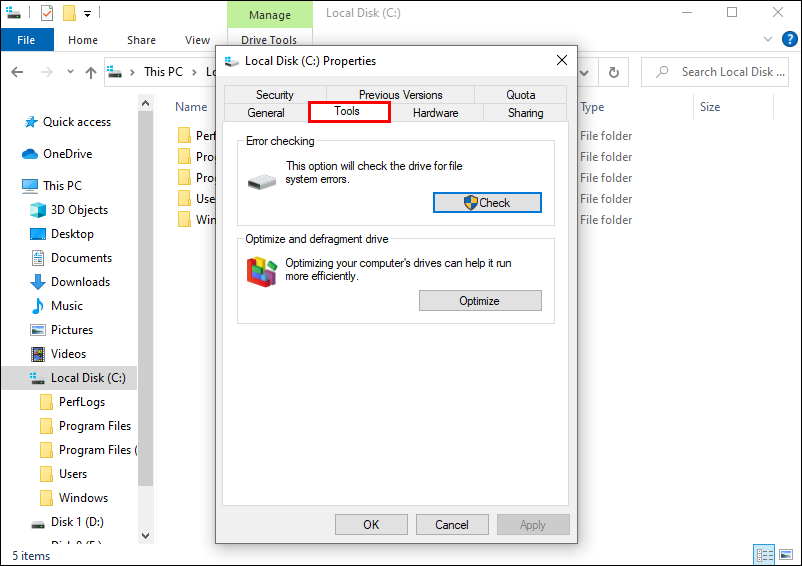Screen dimensions: 802x566
Task: Sort files by the Size column header
Action: [710, 107]
